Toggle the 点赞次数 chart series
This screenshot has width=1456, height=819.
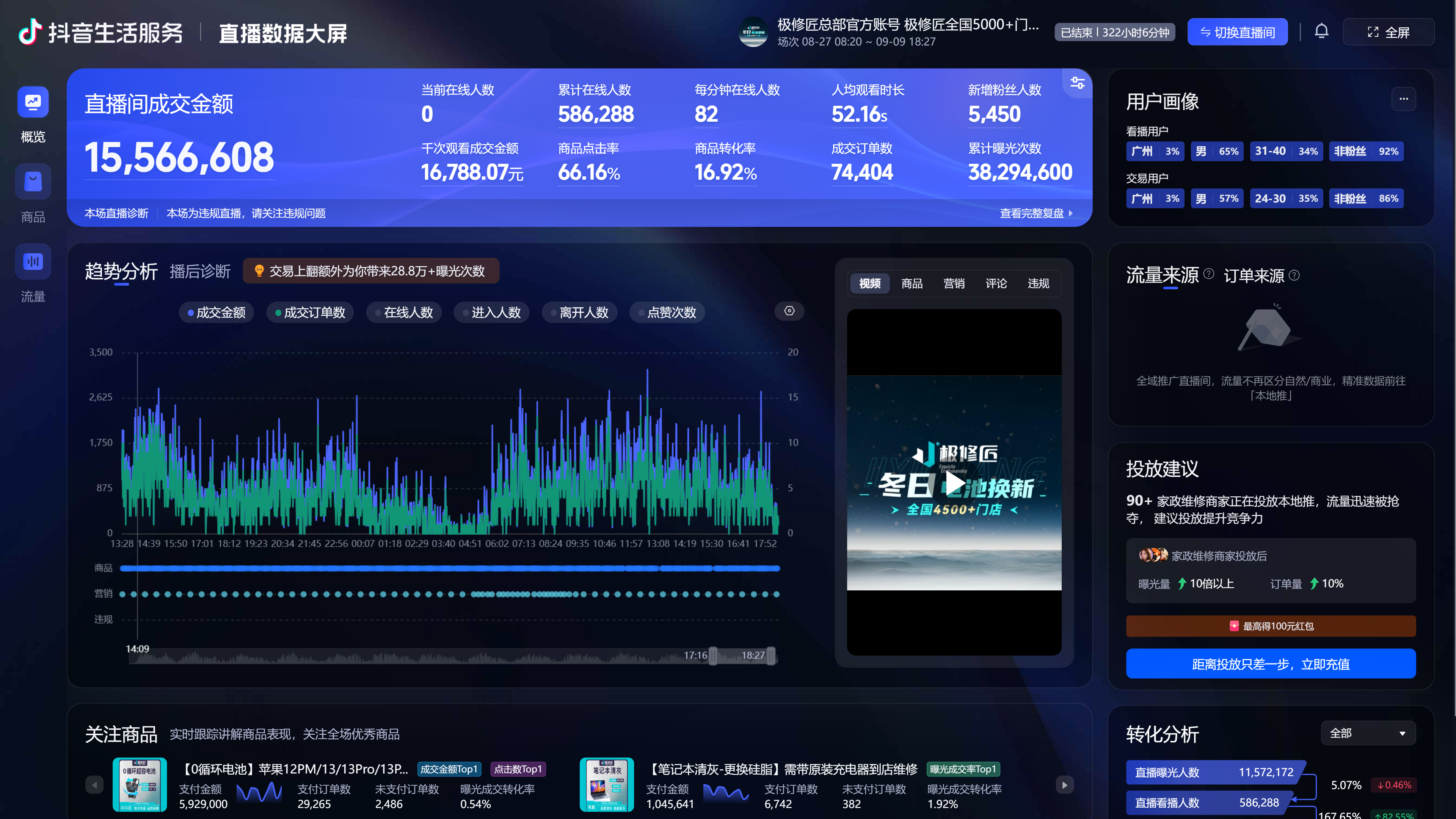click(x=667, y=312)
